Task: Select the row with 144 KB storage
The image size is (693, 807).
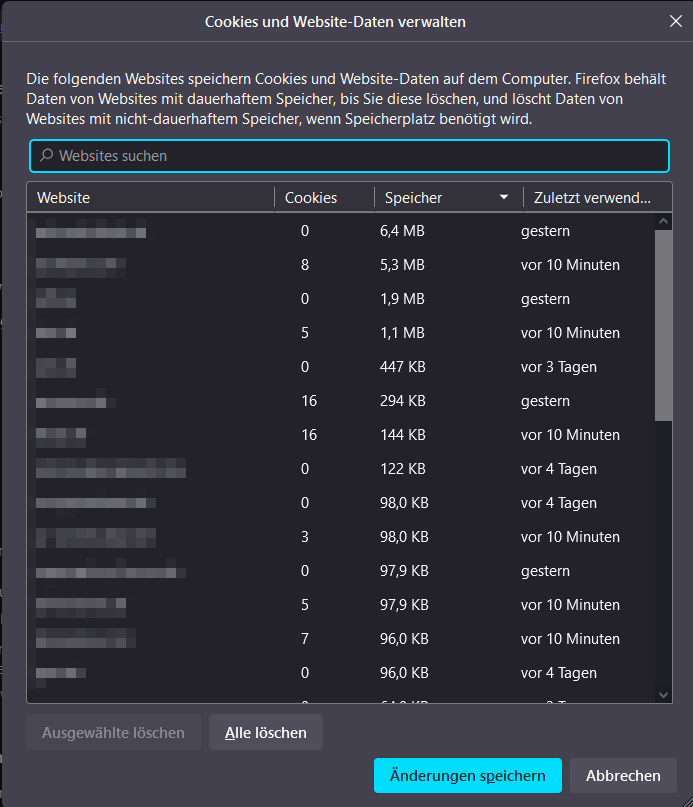Action: coord(340,435)
